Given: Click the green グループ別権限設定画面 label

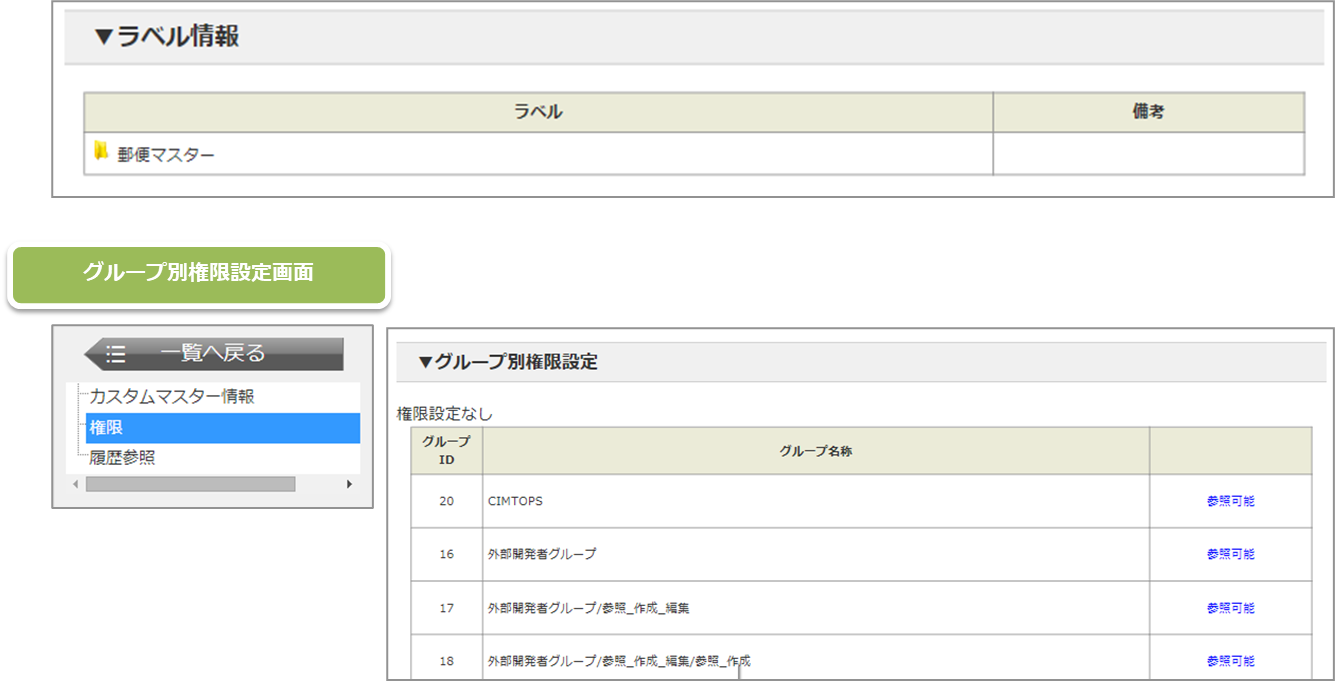Looking at the screenshot, I should click(x=198, y=273).
